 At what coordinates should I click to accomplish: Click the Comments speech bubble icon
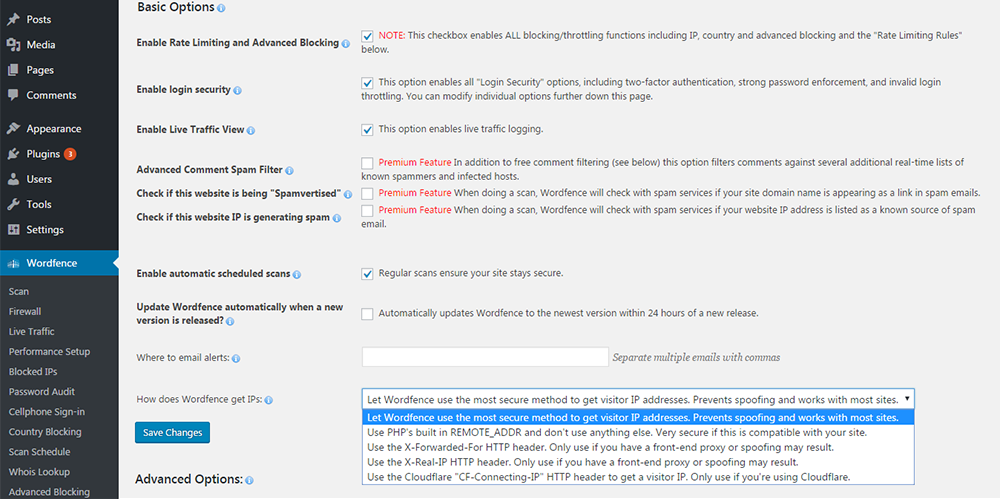pos(13,95)
